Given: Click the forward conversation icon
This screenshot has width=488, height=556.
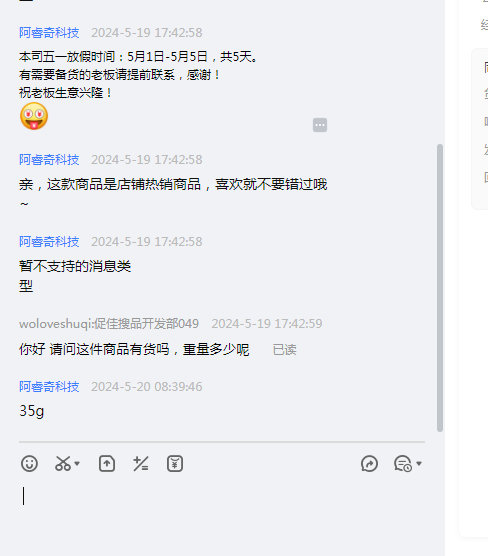Looking at the screenshot, I should coord(369,463).
